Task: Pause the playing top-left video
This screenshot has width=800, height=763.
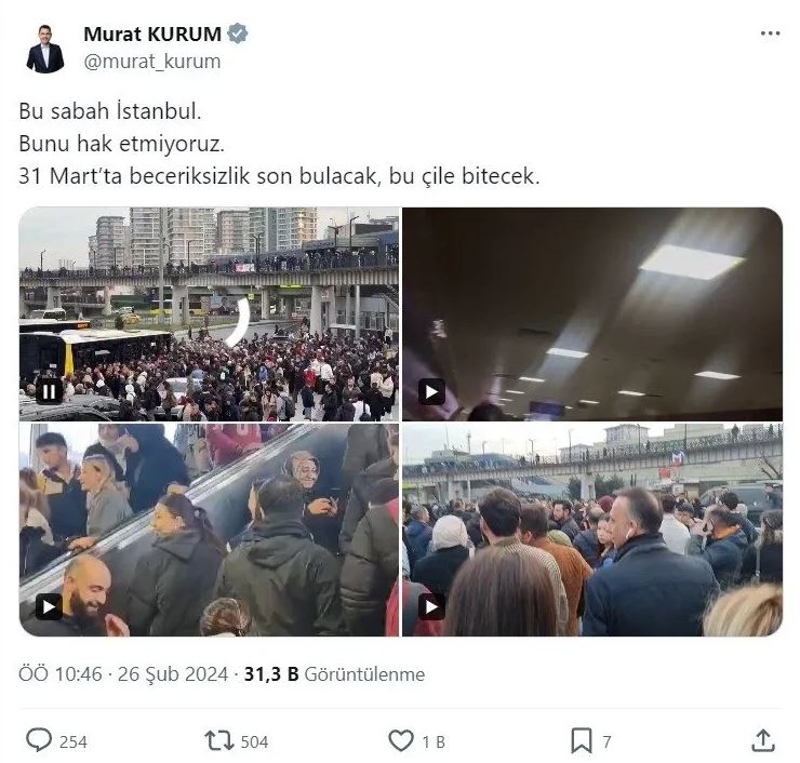Action: (49, 391)
